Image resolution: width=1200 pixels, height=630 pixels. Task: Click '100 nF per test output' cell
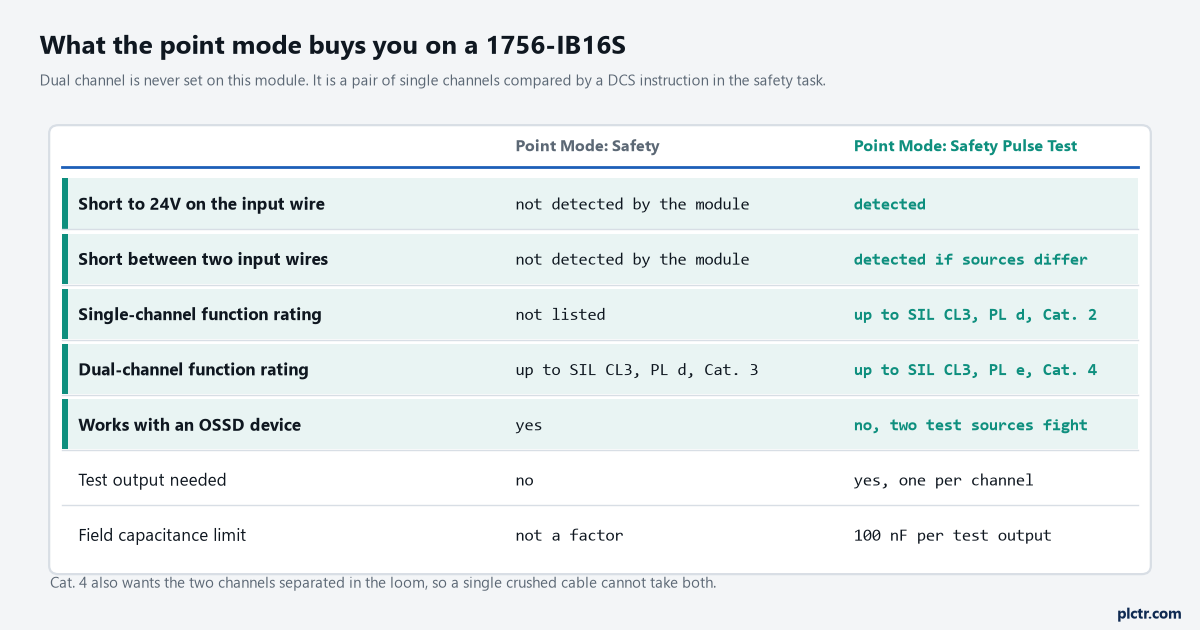pos(952,535)
